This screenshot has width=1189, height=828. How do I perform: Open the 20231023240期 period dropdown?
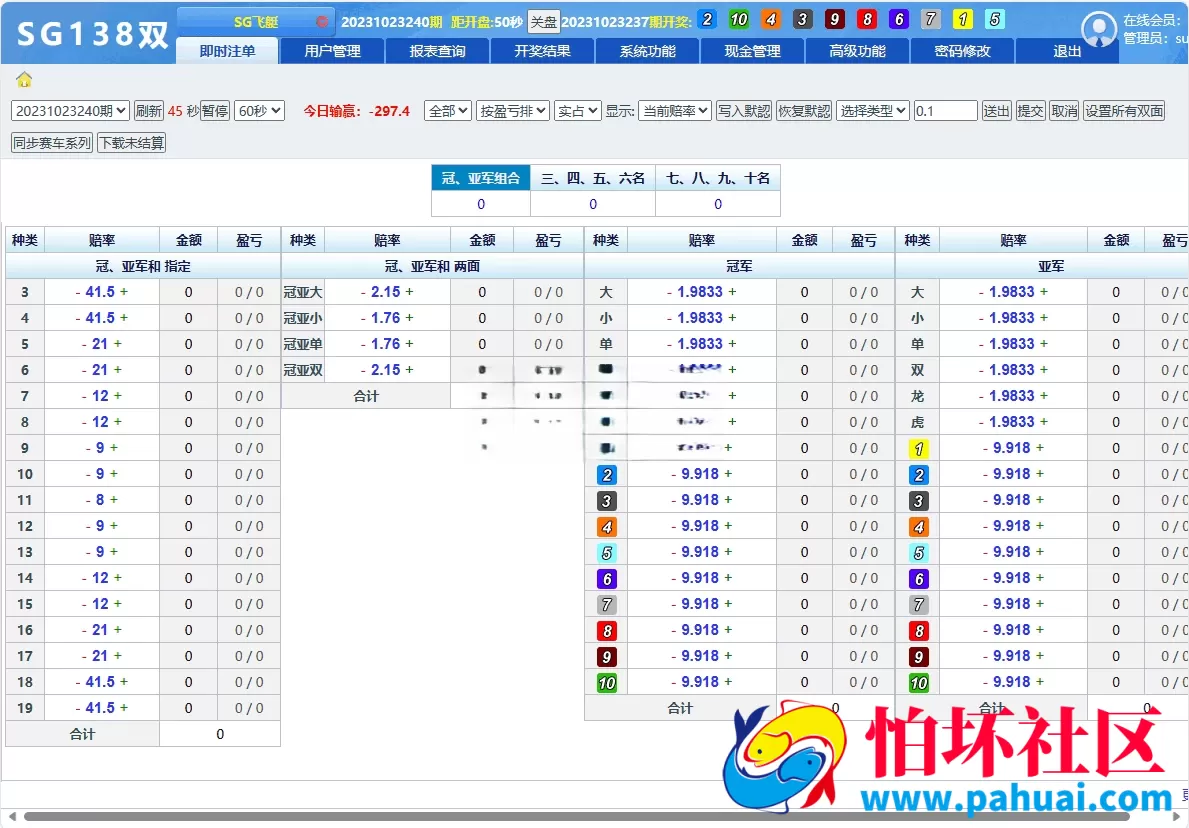70,111
